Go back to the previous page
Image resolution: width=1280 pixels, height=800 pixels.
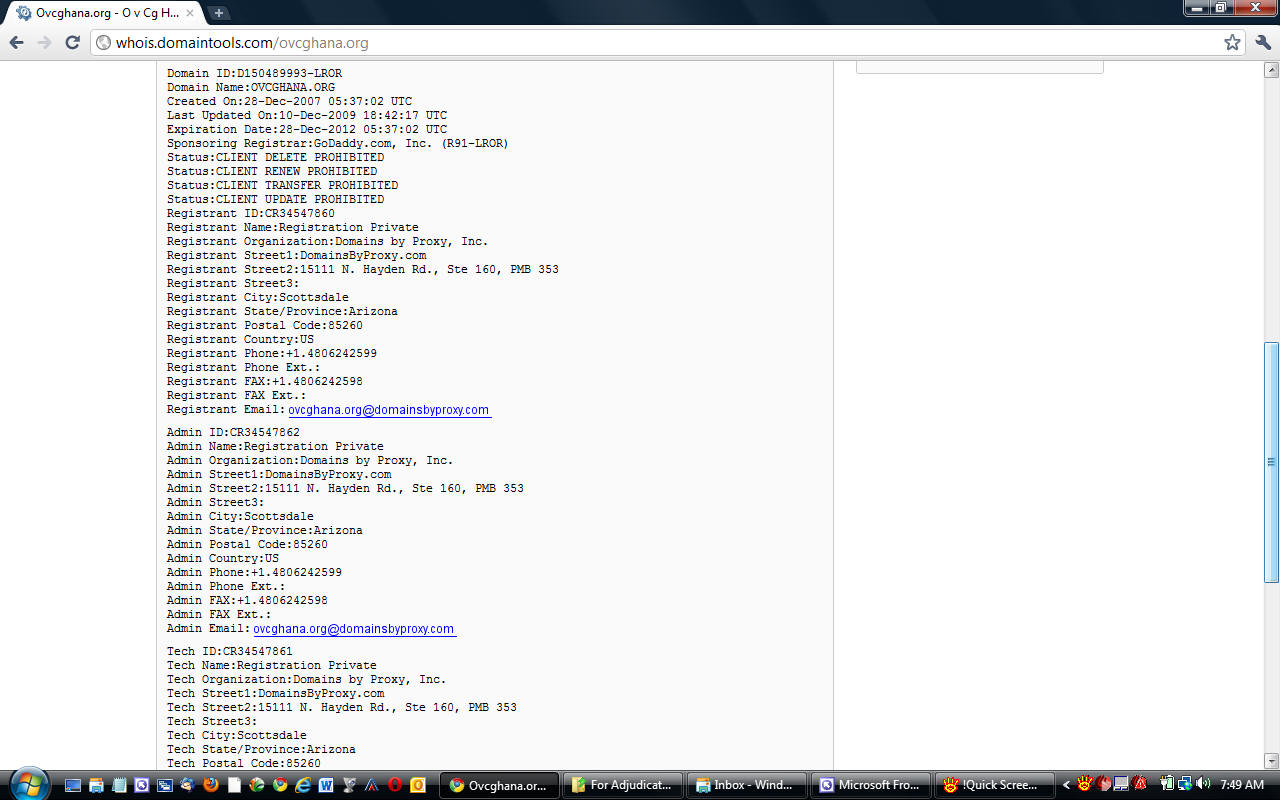click(16, 42)
